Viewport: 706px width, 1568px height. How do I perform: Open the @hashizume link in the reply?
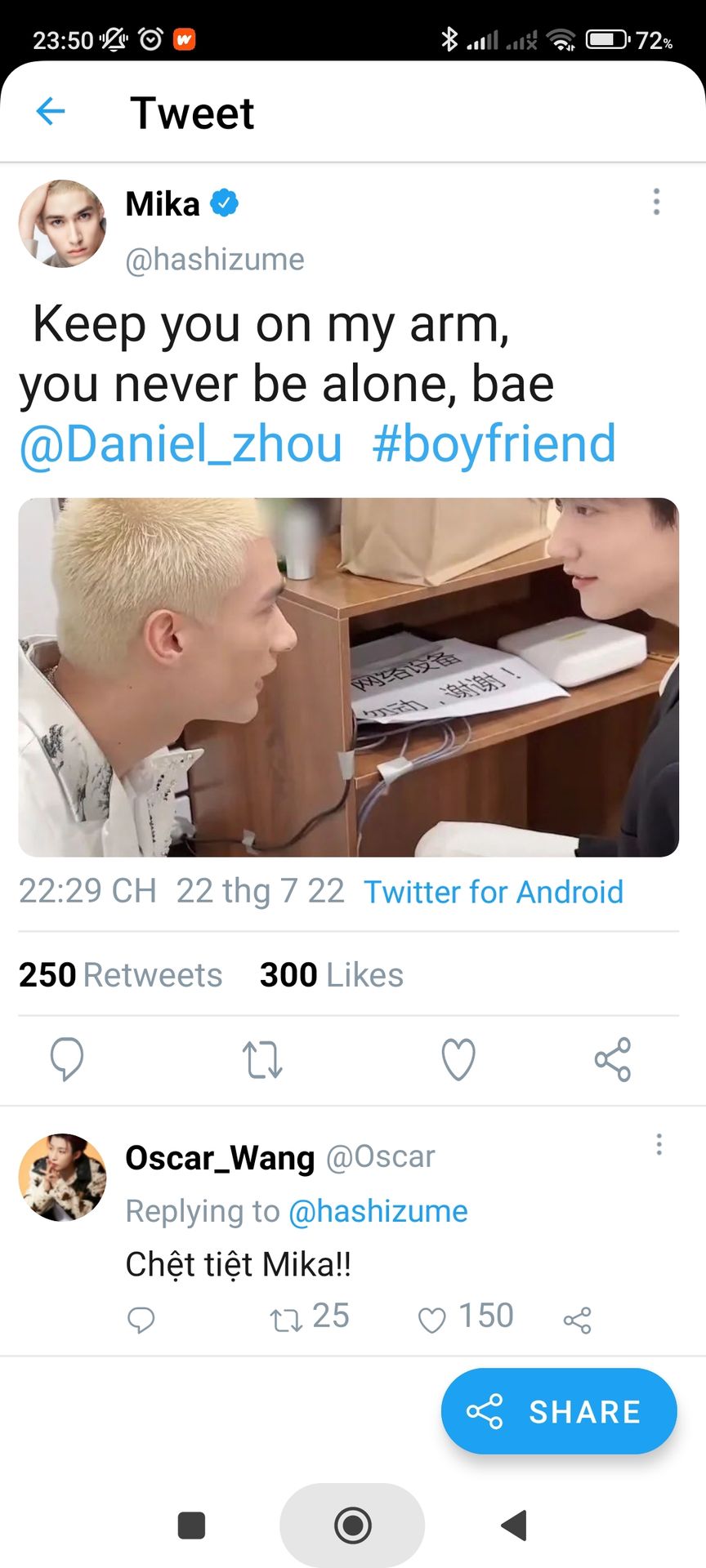click(378, 1211)
